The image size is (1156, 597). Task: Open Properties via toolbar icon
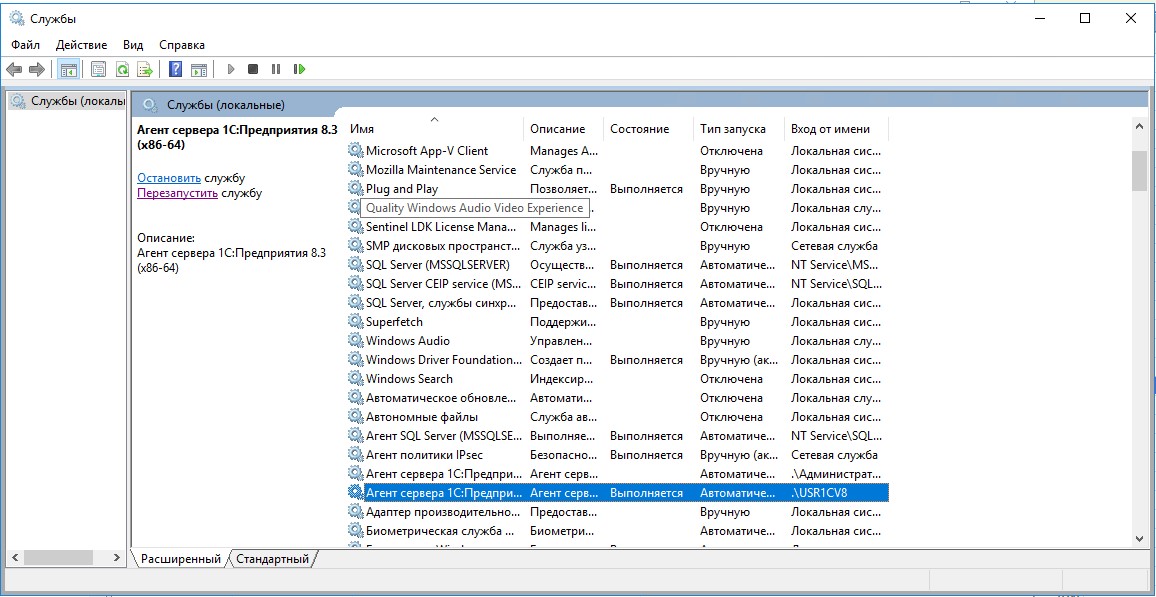[x=98, y=69]
